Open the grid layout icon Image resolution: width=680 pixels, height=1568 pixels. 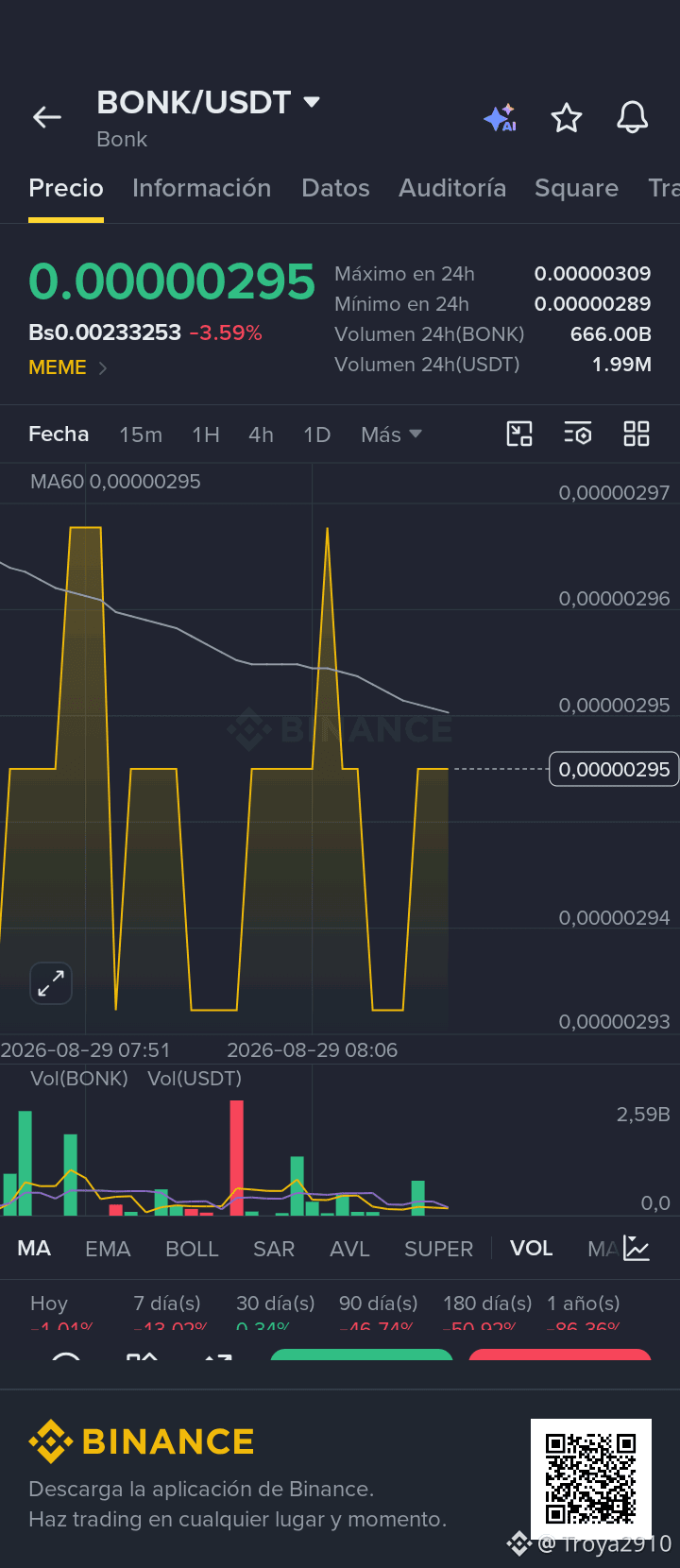coord(637,434)
